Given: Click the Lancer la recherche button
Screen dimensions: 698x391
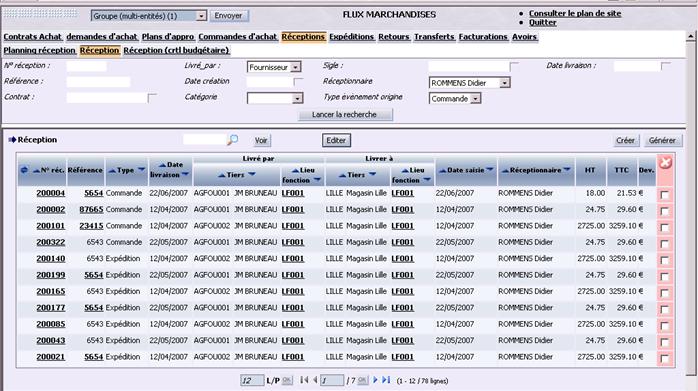Looking at the screenshot, I should pos(345,114).
